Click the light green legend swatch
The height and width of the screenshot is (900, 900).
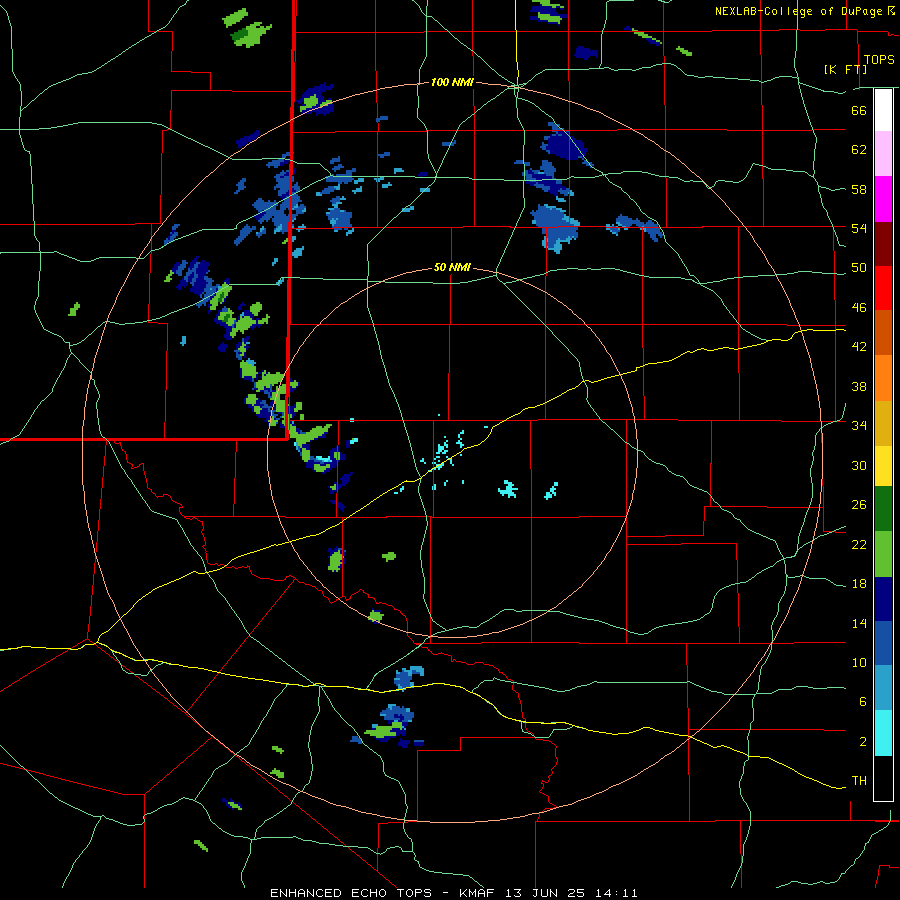point(883,554)
